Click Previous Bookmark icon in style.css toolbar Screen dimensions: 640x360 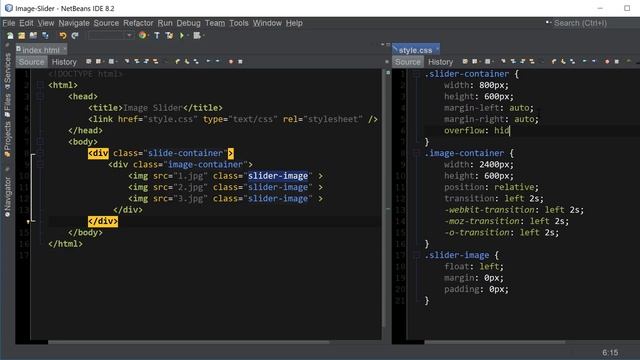(x=554, y=61)
